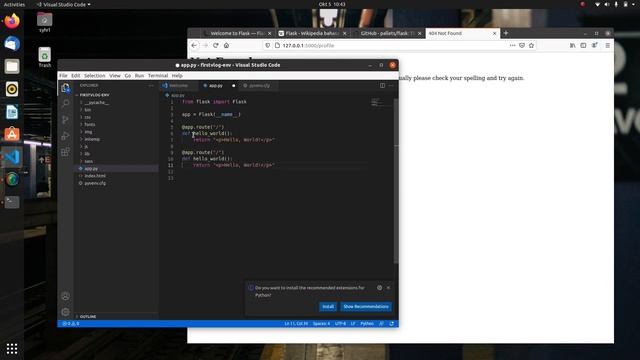Switch to GitHub pallets/flask browser tab
This screenshot has width=640, height=360.
tap(387, 33)
